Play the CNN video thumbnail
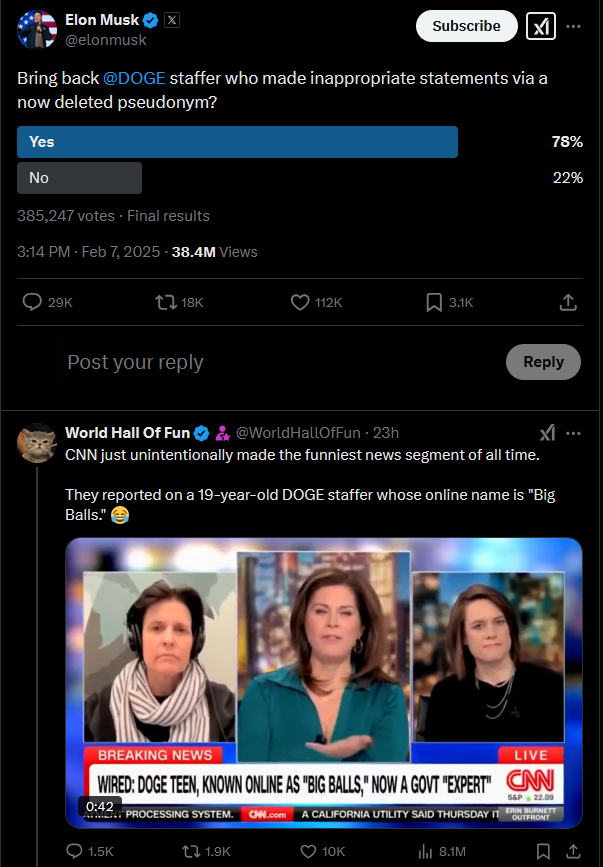603x867 pixels. (x=324, y=682)
